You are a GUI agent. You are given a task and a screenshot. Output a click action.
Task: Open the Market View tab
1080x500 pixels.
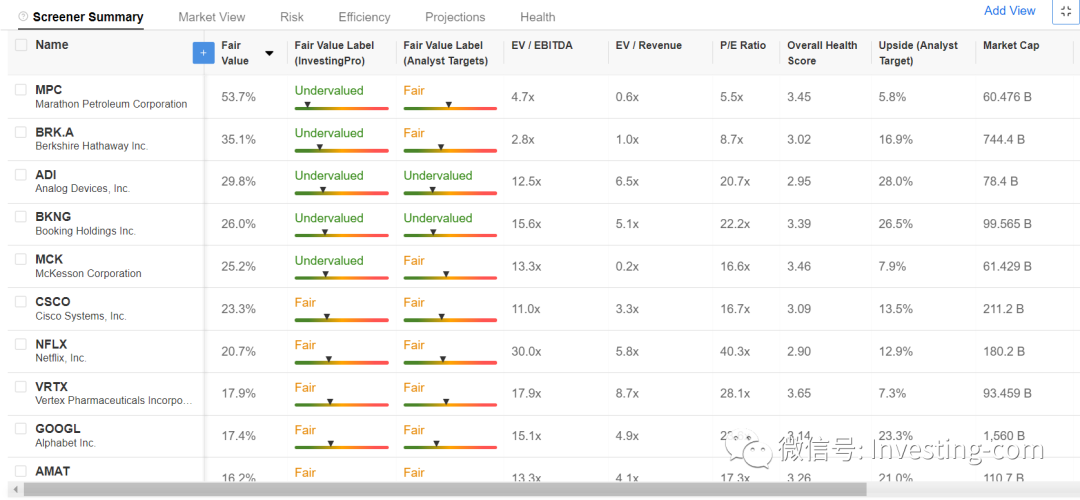click(211, 17)
